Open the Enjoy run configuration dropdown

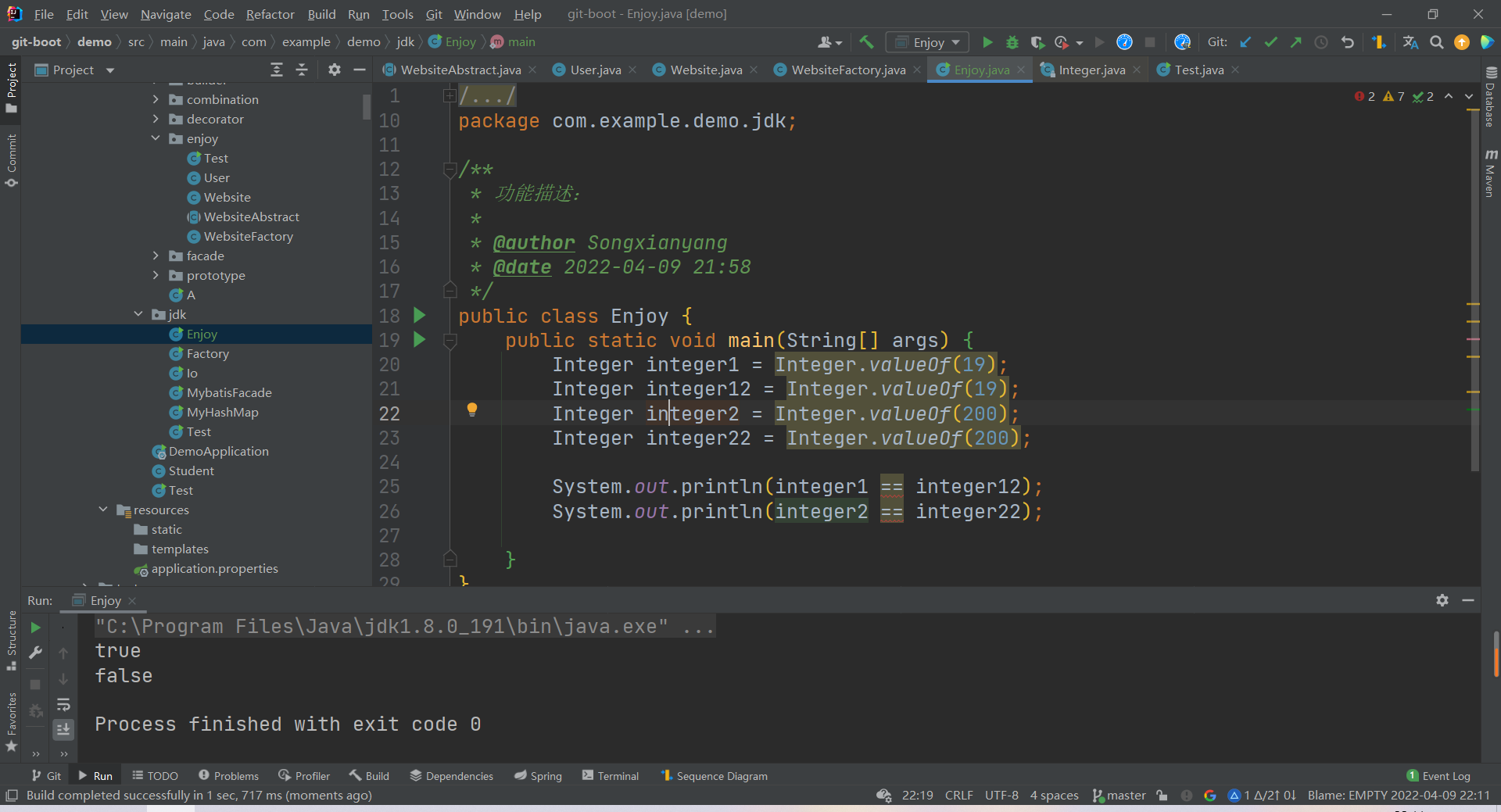tap(927, 42)
